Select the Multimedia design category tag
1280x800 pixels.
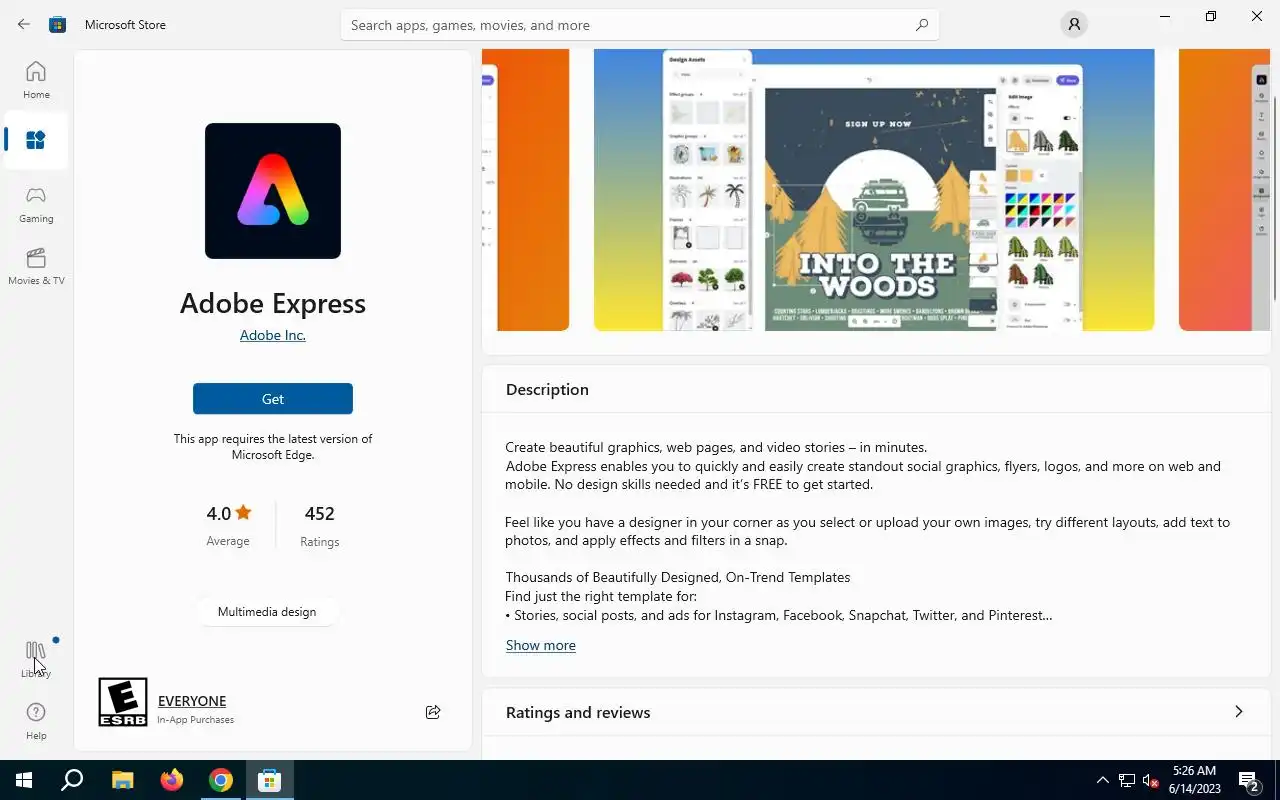point(267,612)
